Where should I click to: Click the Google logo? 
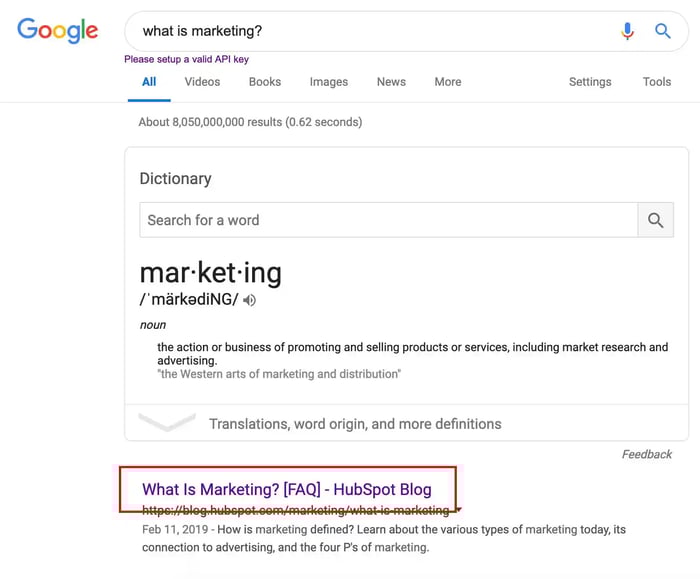(58, 30)
